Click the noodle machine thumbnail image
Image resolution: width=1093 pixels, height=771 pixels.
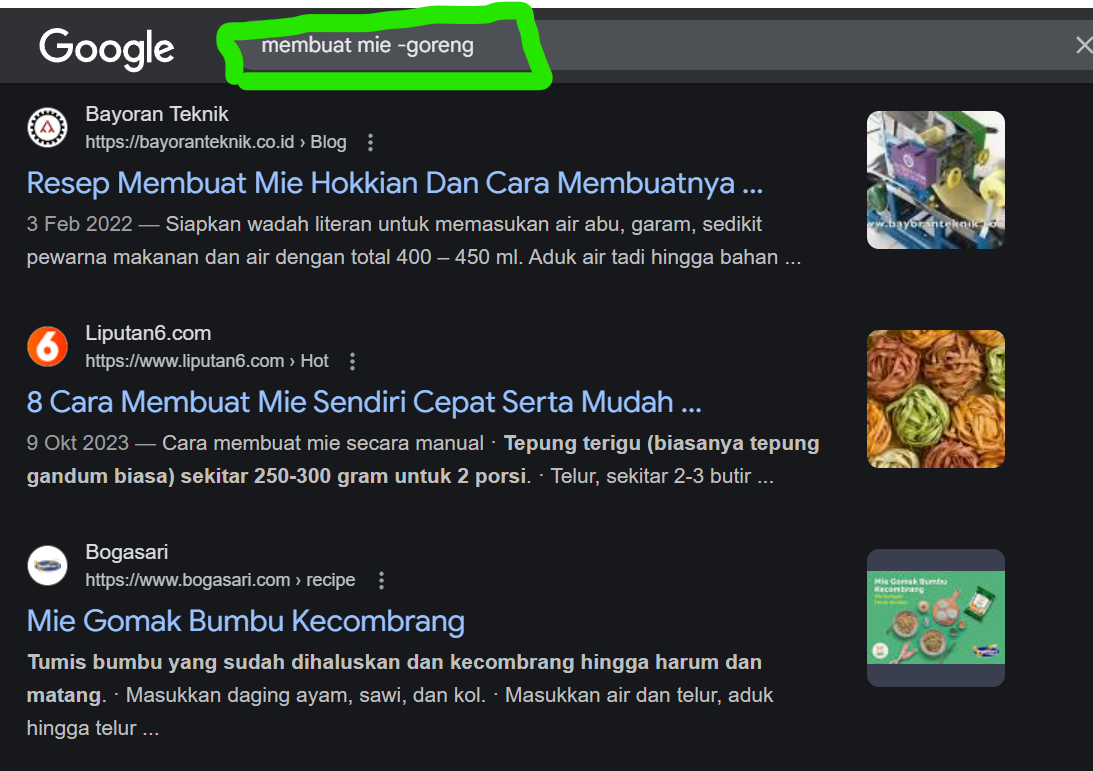935,180
